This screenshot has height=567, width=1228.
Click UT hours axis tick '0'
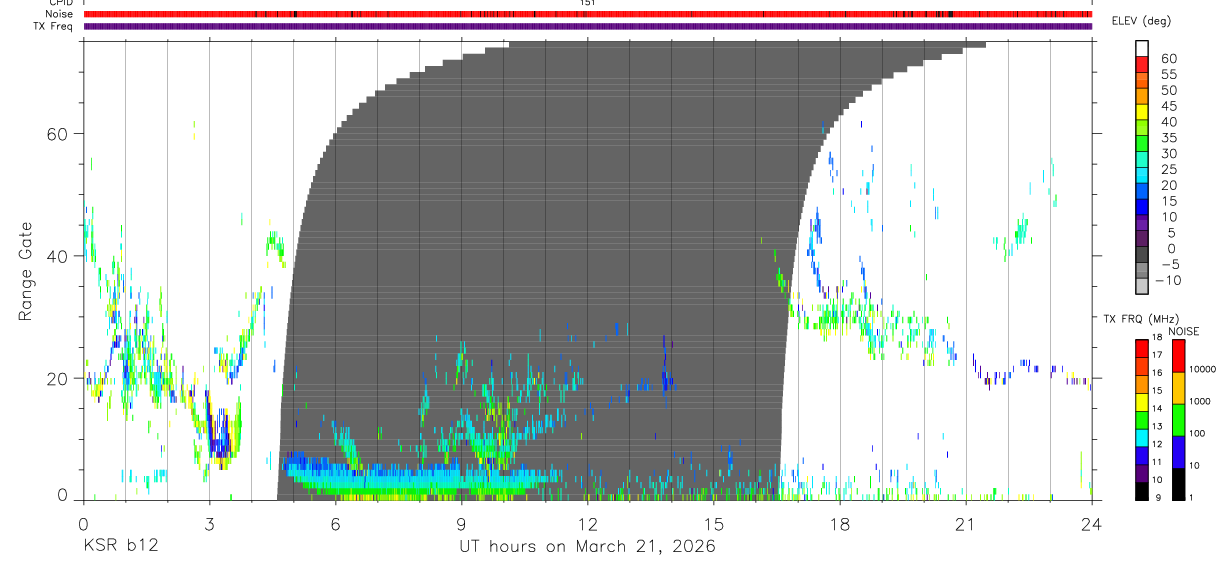pos(83,522)
